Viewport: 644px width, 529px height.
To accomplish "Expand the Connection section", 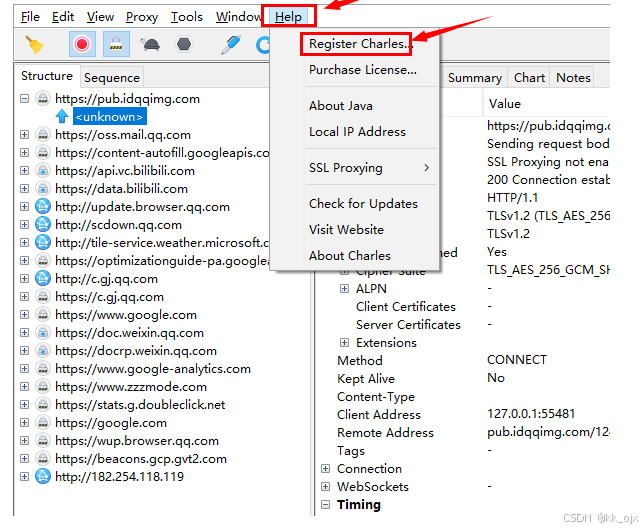I will pos(326,469).
